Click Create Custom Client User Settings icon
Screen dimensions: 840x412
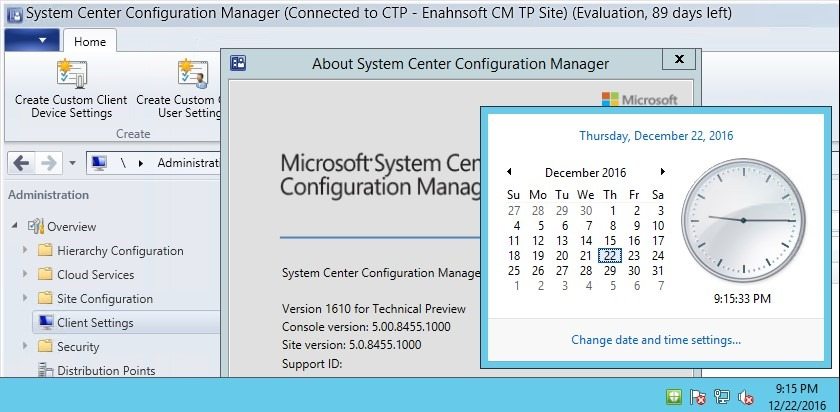click(193, 73)
